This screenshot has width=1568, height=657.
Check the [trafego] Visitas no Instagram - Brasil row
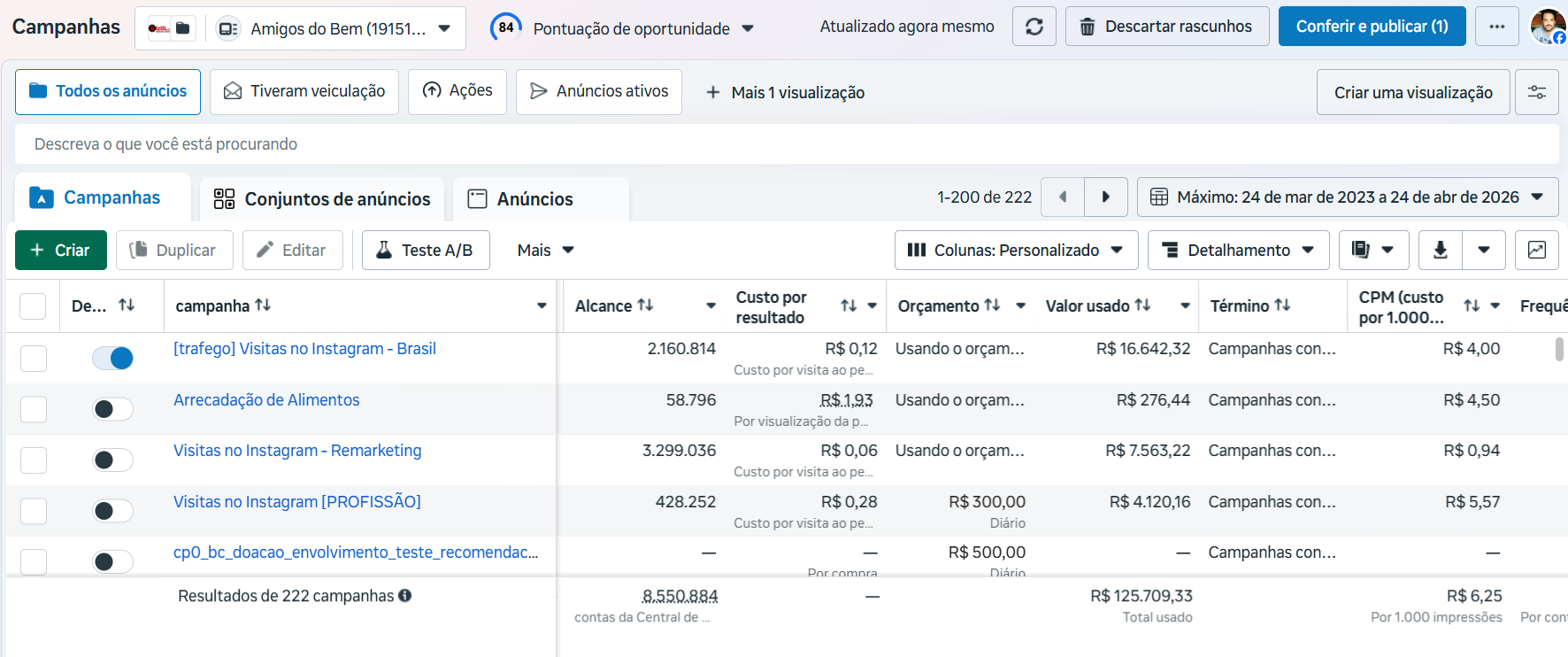click(33, 358)
